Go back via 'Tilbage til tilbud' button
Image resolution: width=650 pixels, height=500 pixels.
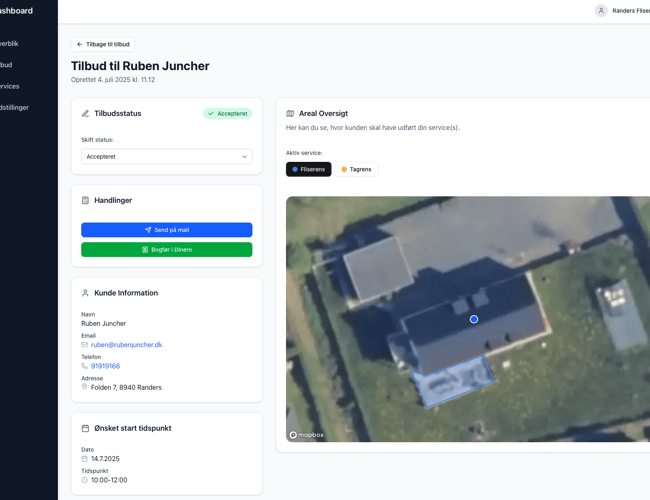[x=103, y=44]
